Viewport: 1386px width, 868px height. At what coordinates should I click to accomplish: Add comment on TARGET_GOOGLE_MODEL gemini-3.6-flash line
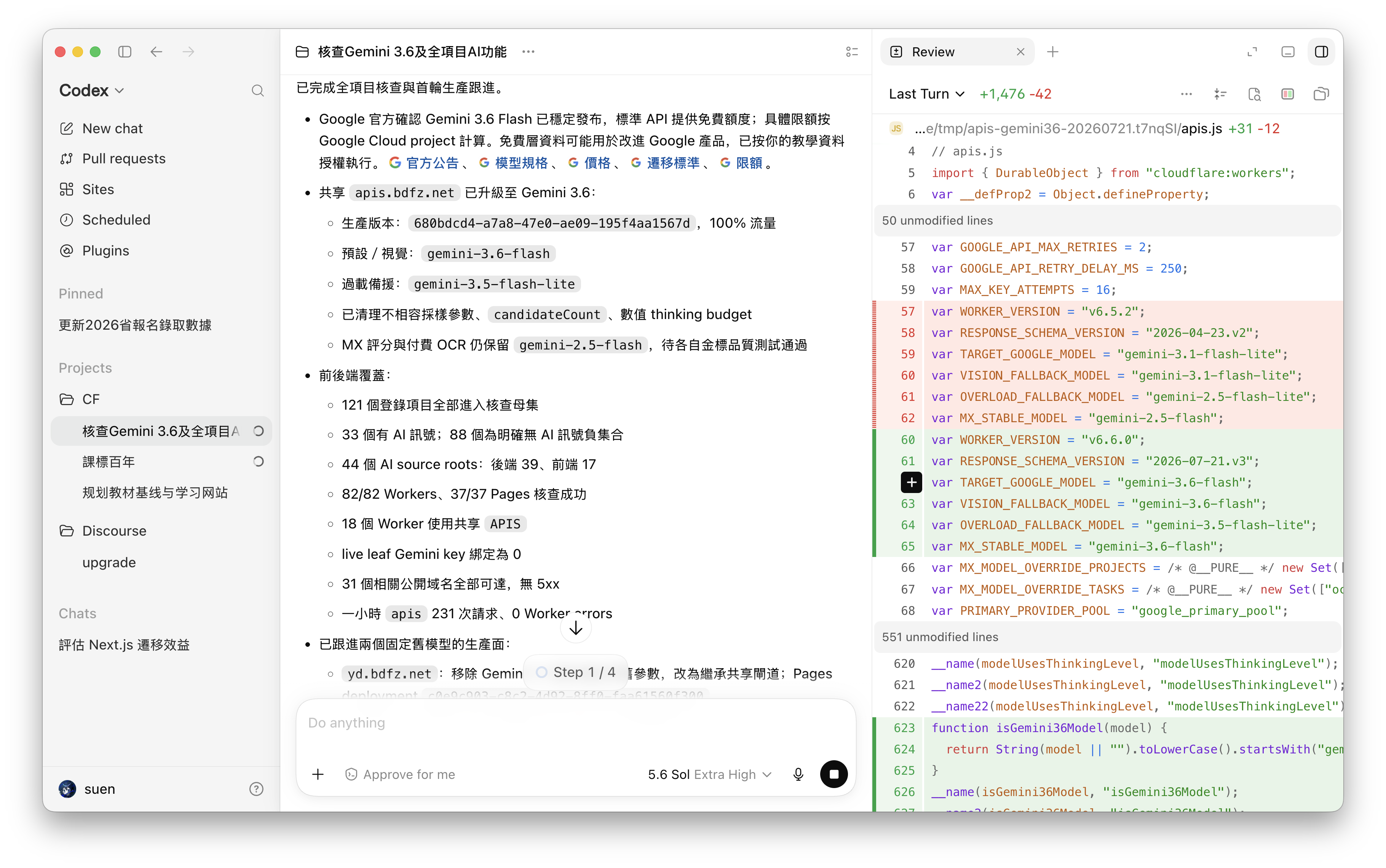pyautogui.click(x=911, y=482)
